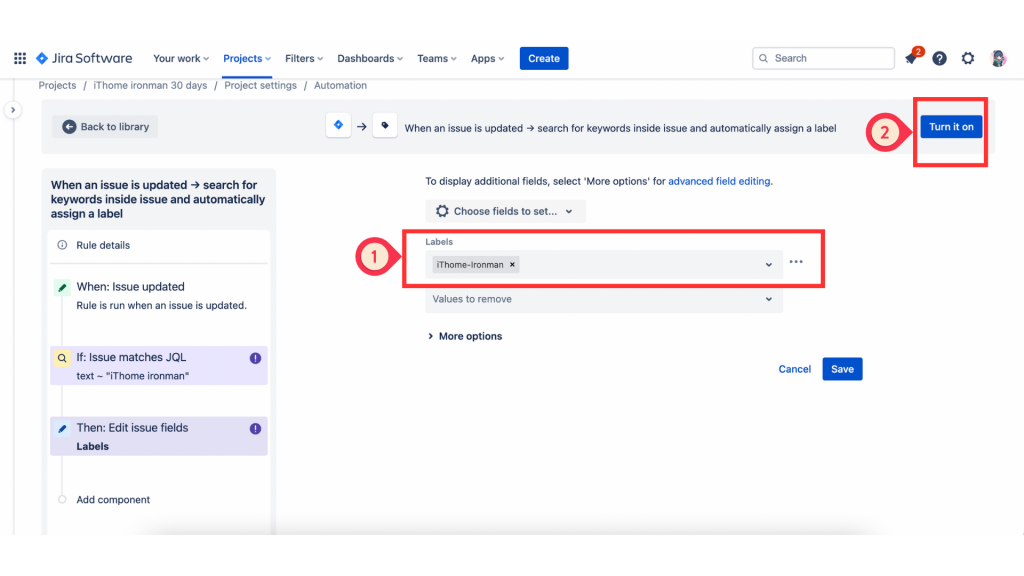Open the user profile avatar

998,59
